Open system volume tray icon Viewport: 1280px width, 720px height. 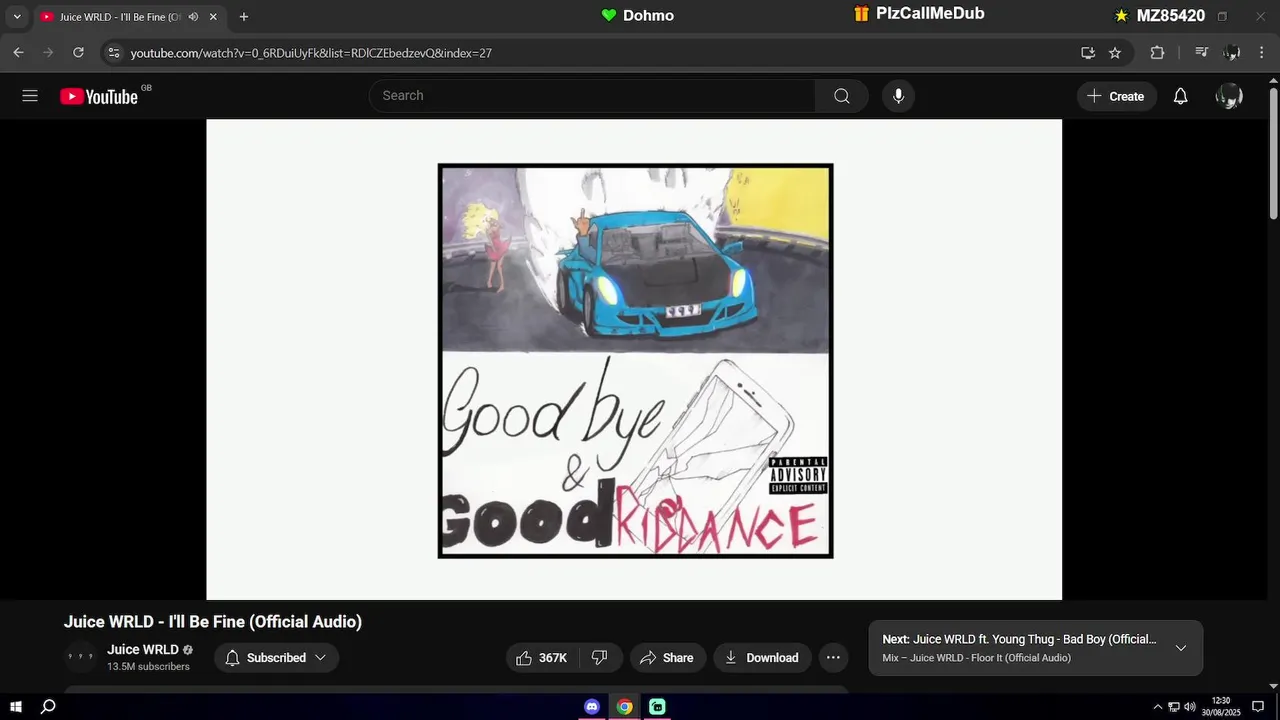click(1190, 707)
